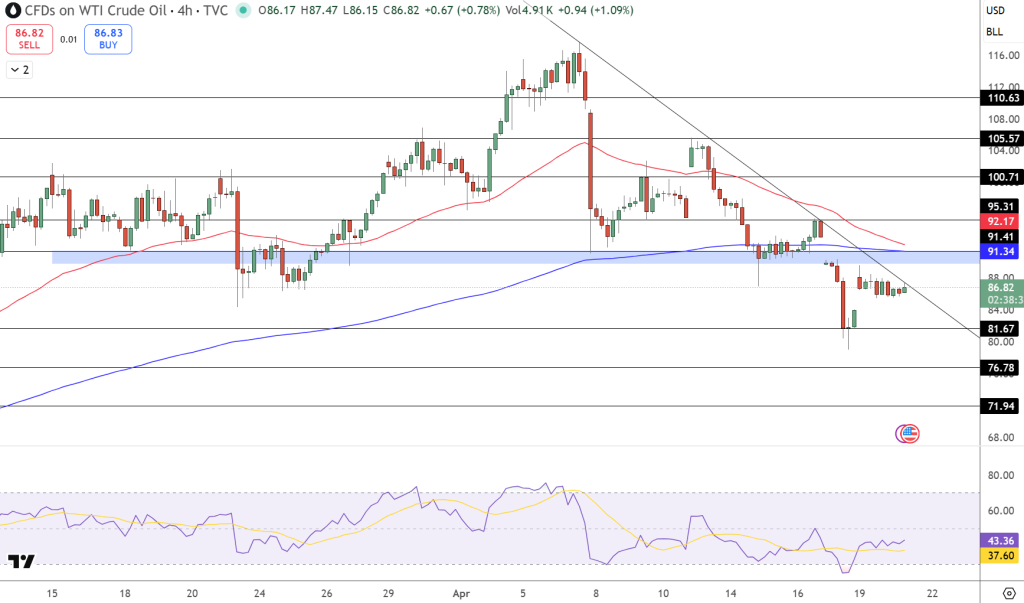Image resolution: width=1024 pixels, height=603 pixels.
Task: Click the purple 43.36 indicator value label
Action: pos(998,542)
